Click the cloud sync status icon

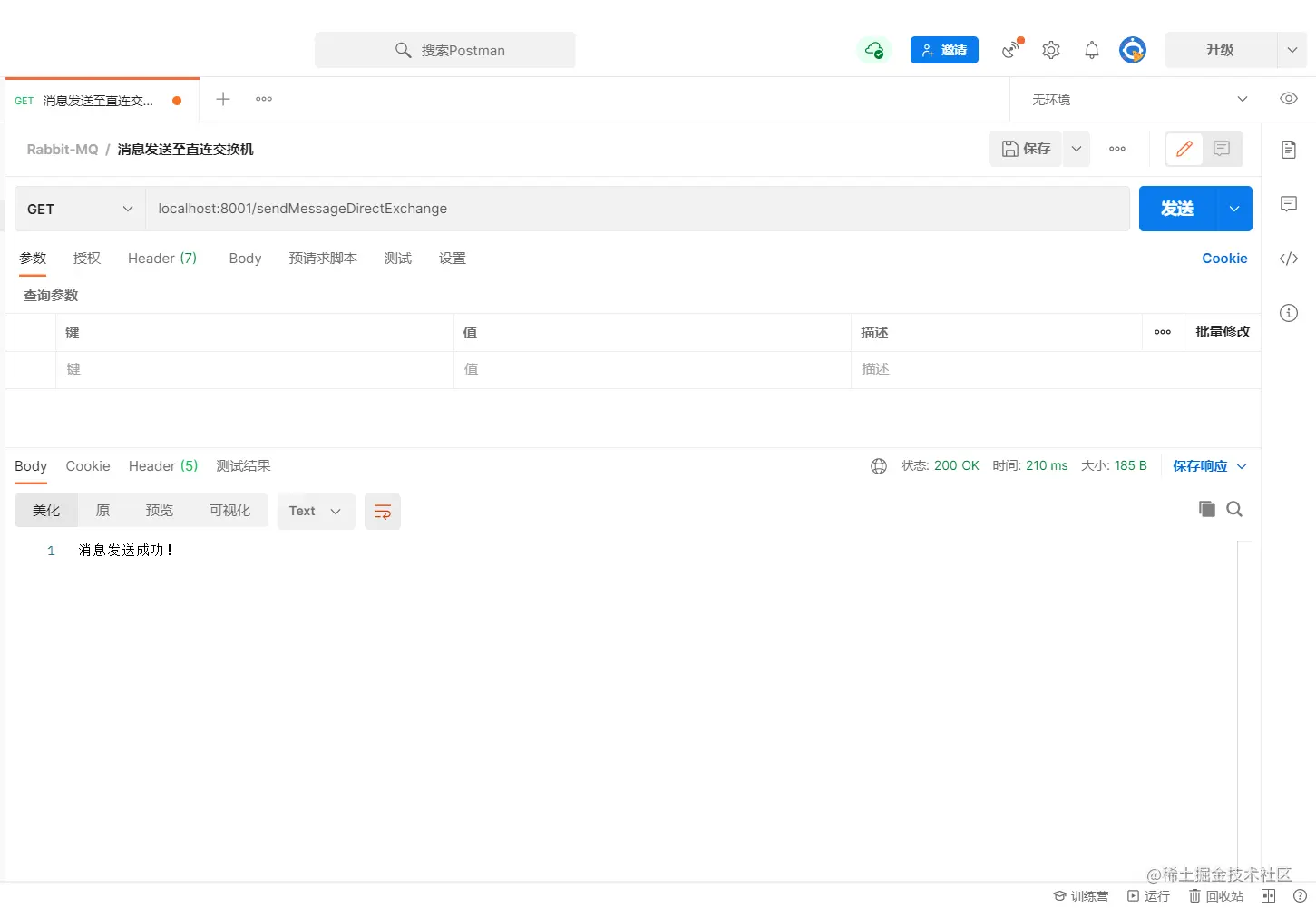pyautogui.click(x=874, y=50)
